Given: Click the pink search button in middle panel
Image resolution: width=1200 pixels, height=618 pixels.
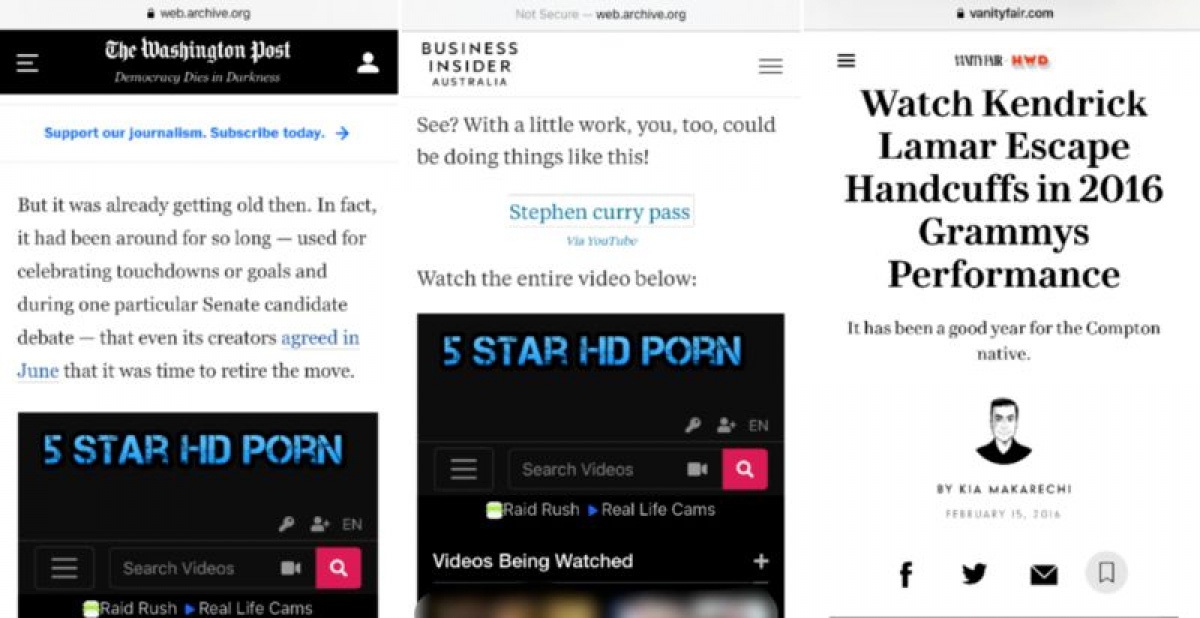Looking at the screenshot, I should coord(745,469).
